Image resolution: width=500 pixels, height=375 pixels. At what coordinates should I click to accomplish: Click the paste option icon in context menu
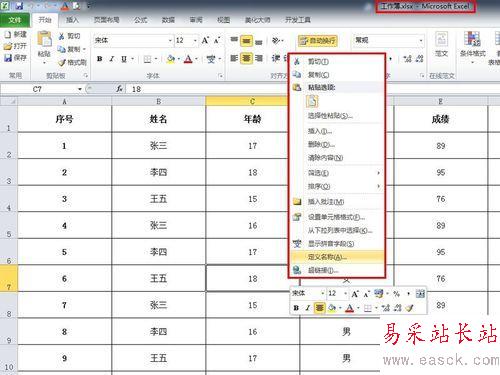[x=312, y=101]
